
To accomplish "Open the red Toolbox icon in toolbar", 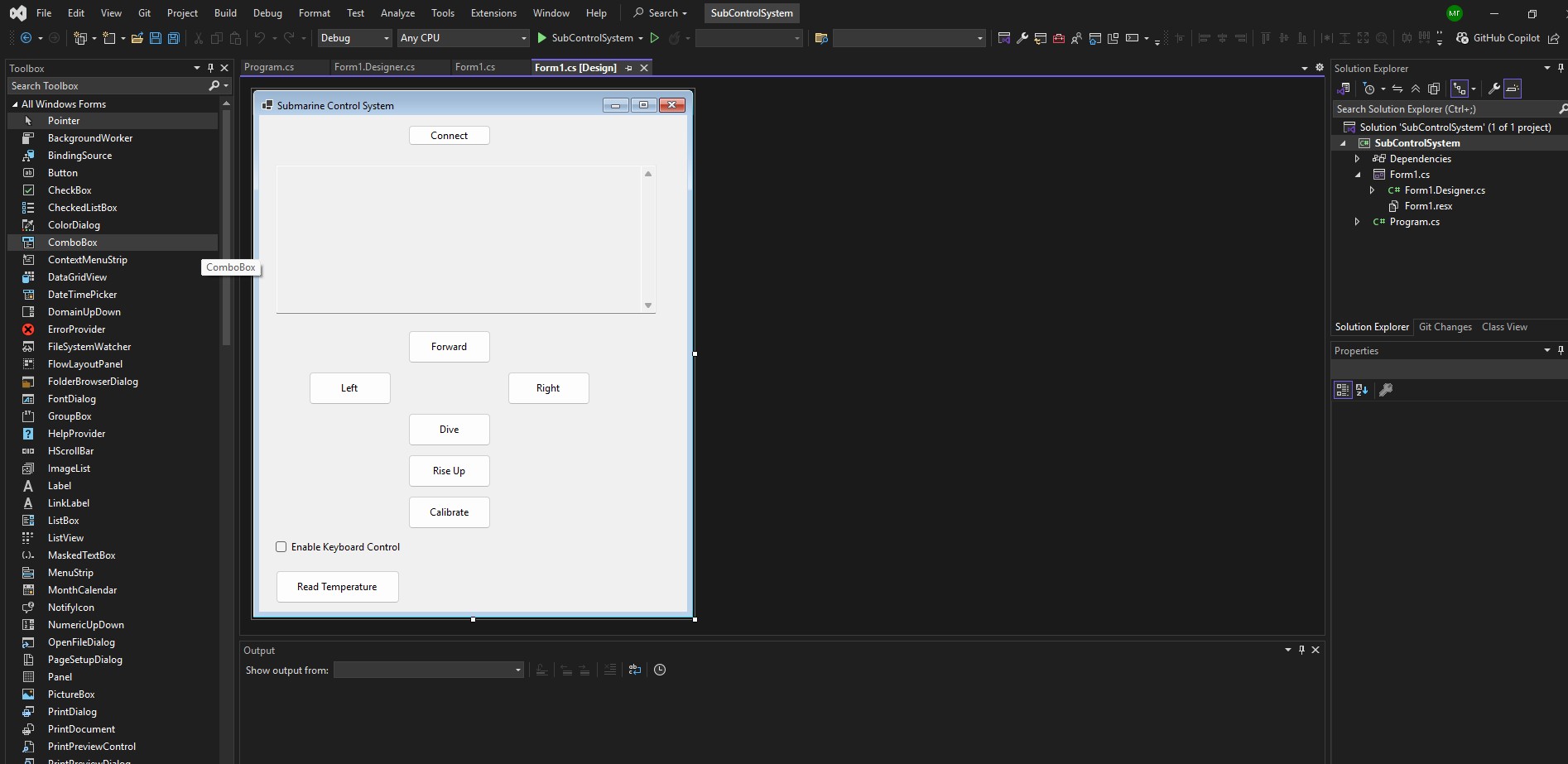I will (x=1058, y=38).
